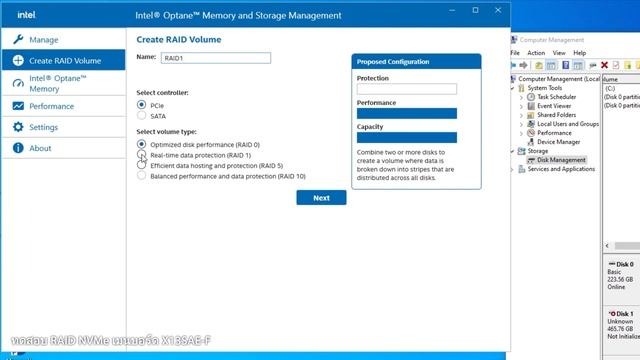Image resolution: width=640 pixels, height=360 pixels.
Task: Click Show/Hide Action Pane toolbar icon
Action: pyautogui.click(x=578, y=65)
